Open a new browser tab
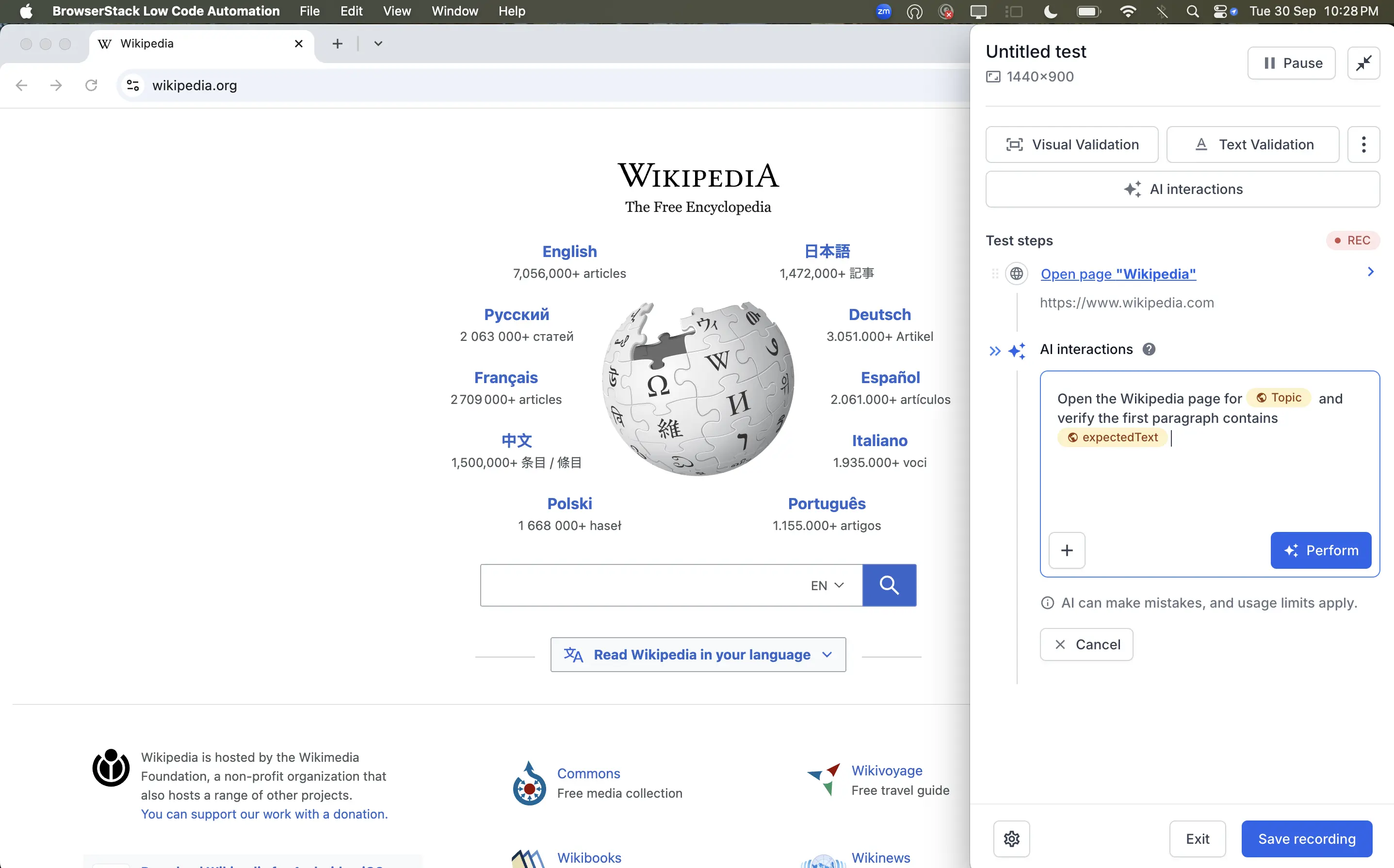Screen dimensions: 1394x868 338,44
